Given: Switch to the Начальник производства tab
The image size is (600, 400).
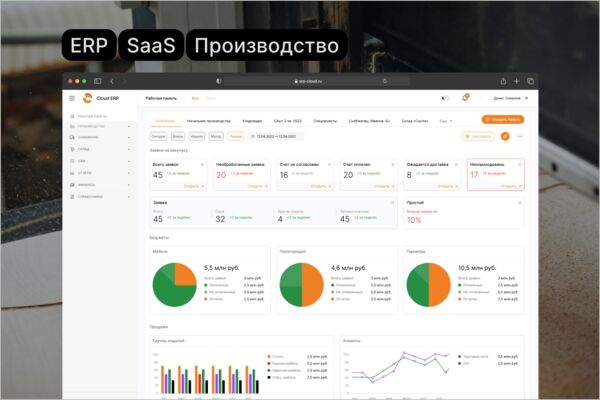Looking at the screenshot, I should 209,121.
